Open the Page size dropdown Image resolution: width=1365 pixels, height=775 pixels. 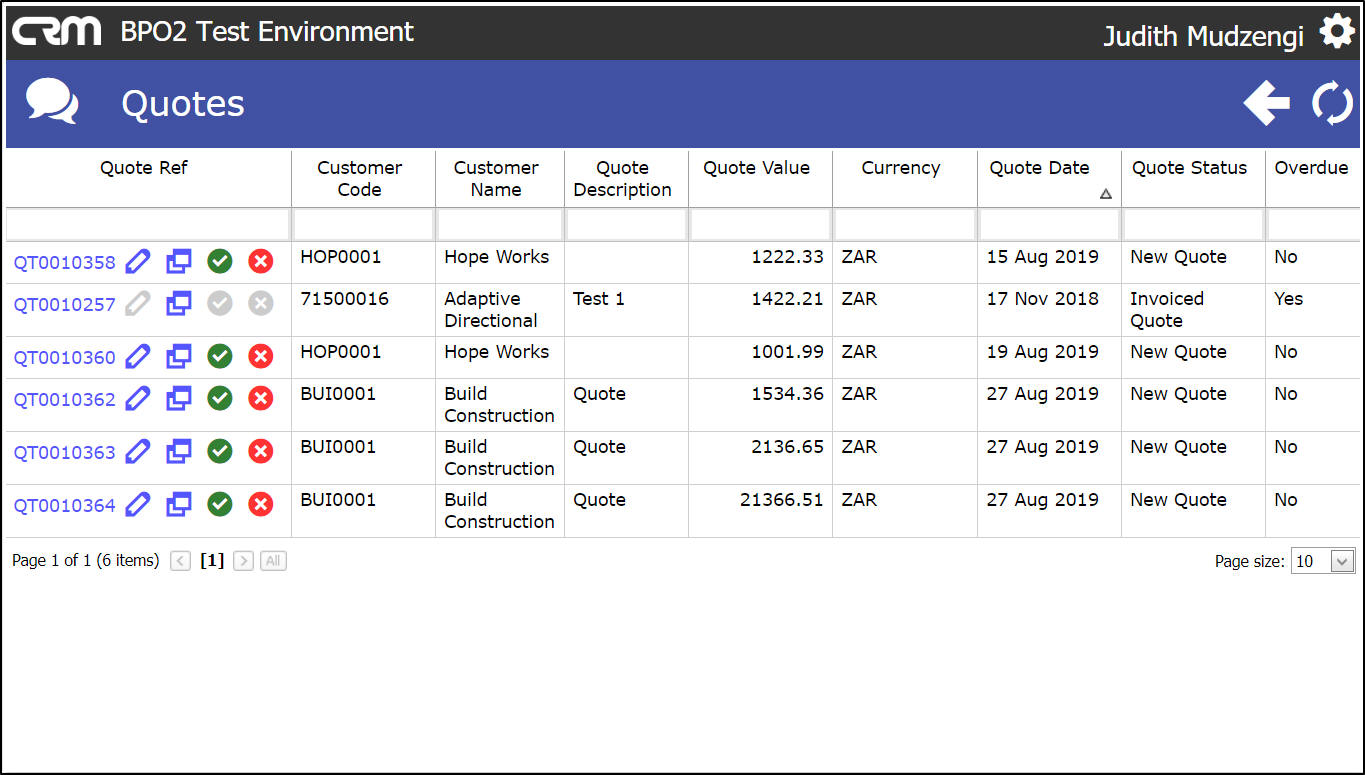click(1322, 561)
